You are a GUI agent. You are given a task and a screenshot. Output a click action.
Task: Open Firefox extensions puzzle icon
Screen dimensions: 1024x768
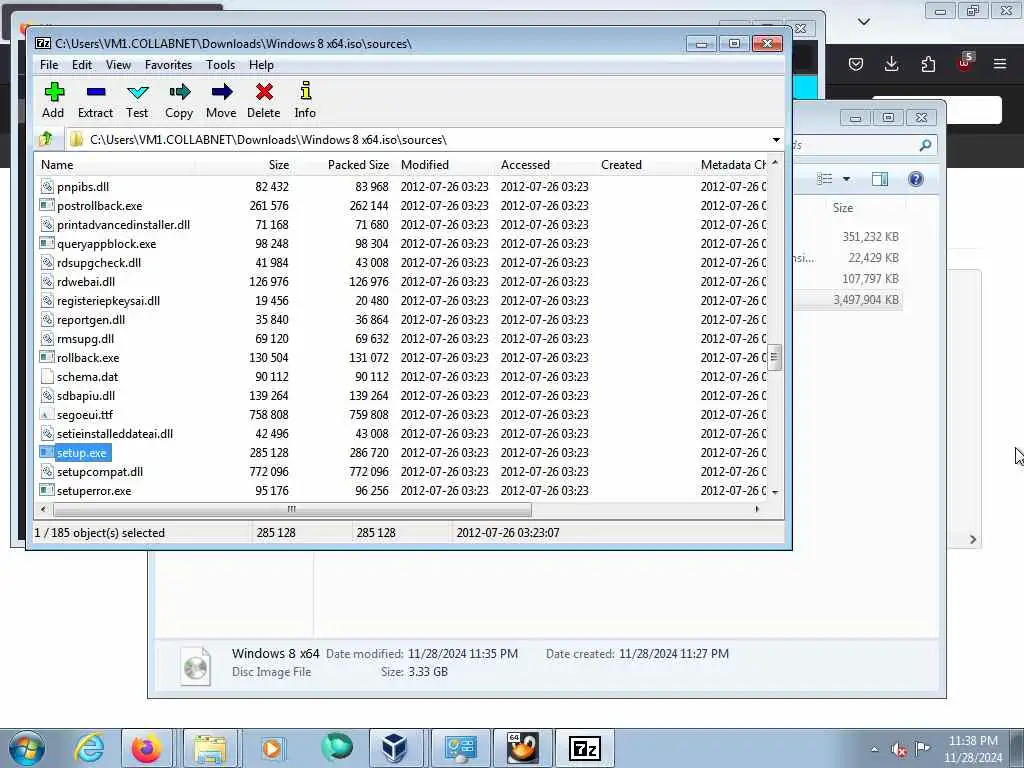coord(928,64)
